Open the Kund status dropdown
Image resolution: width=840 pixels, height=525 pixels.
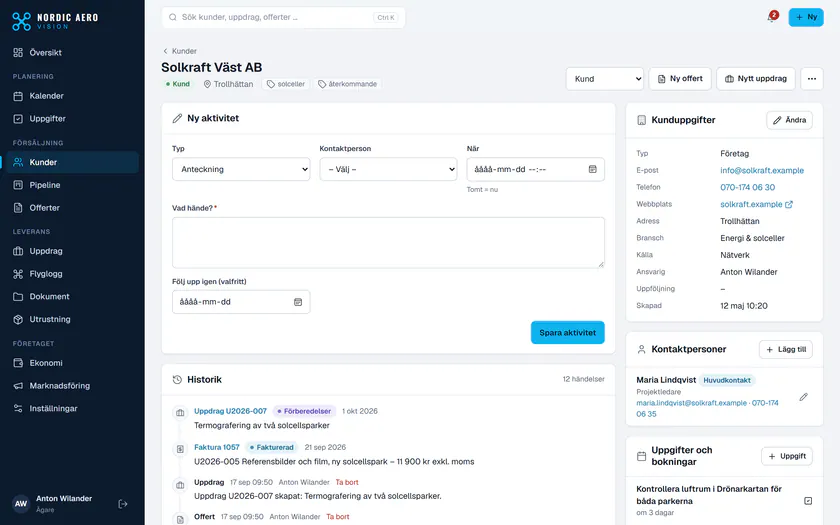605,79
